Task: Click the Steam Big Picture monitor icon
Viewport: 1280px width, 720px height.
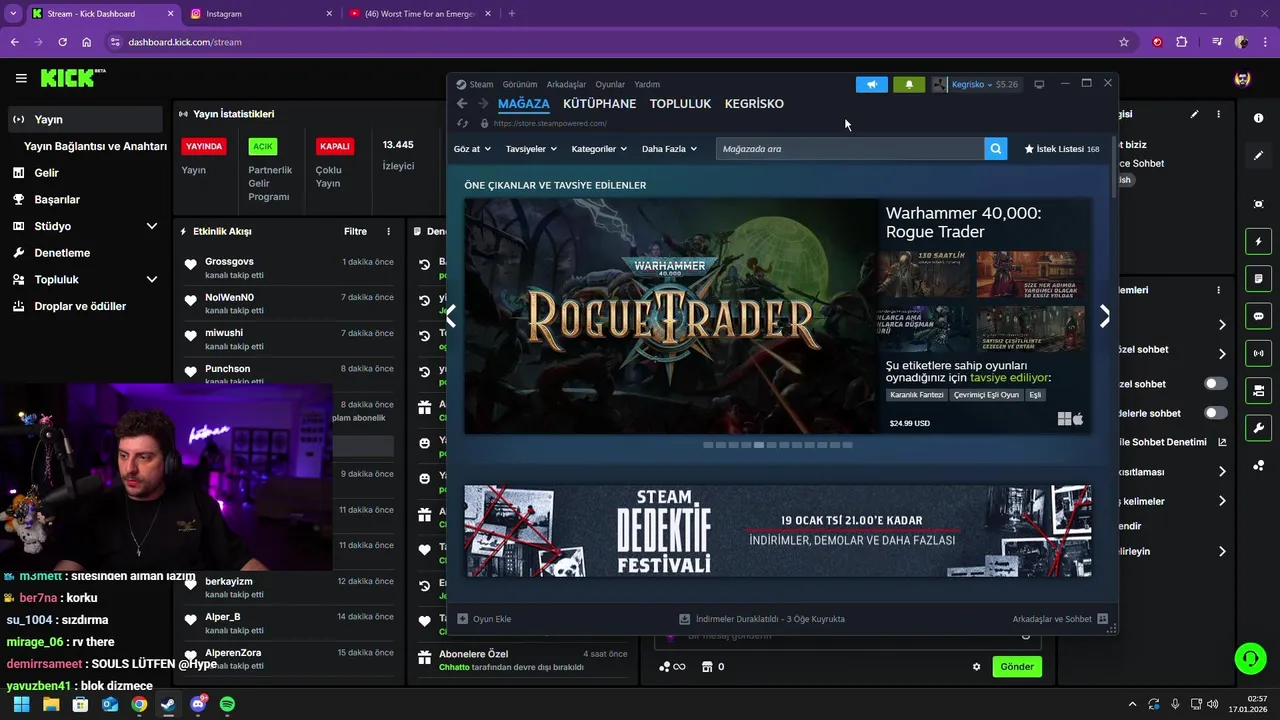Action: pos(1039,84)
